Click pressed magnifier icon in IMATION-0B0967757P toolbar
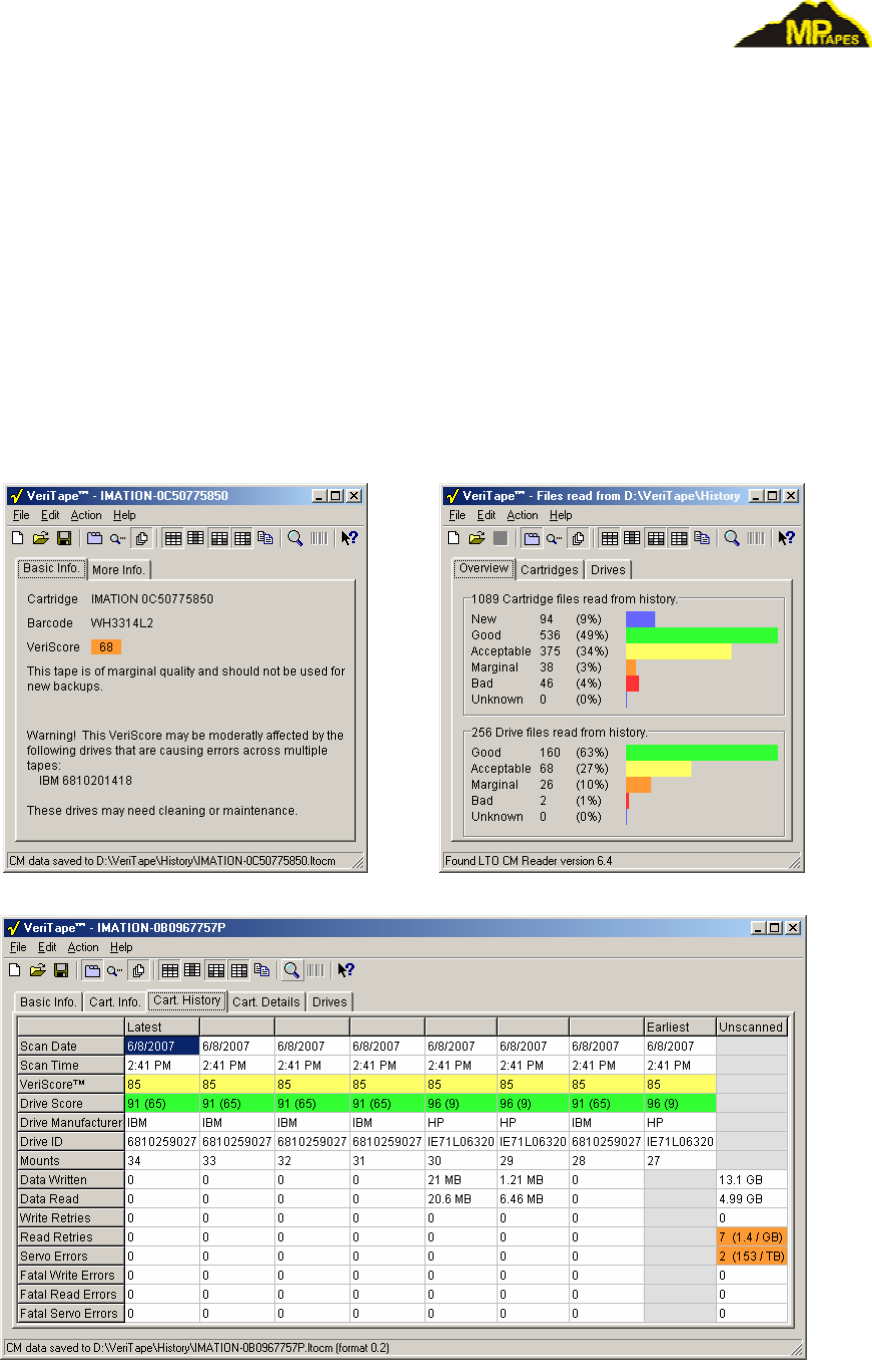872x1360 pixels. point(294,969)
